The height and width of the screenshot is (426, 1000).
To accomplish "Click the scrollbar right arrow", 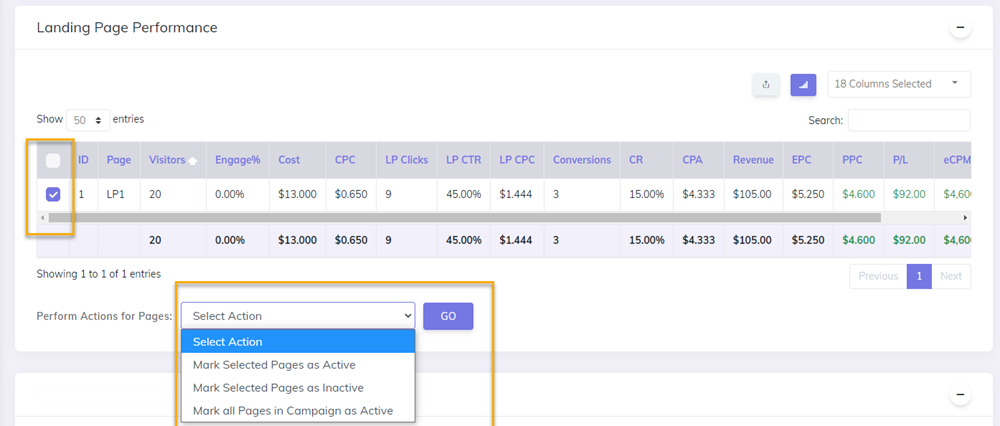I will (966, 217).
